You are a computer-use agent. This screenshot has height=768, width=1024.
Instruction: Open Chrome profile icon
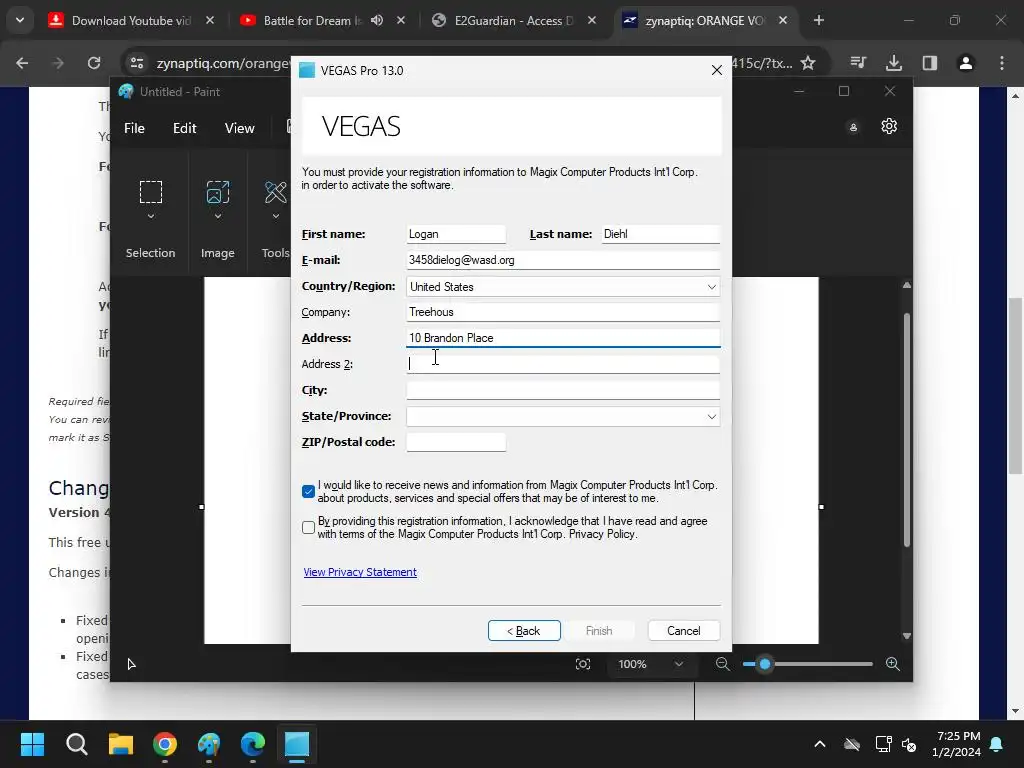(965, 63)
